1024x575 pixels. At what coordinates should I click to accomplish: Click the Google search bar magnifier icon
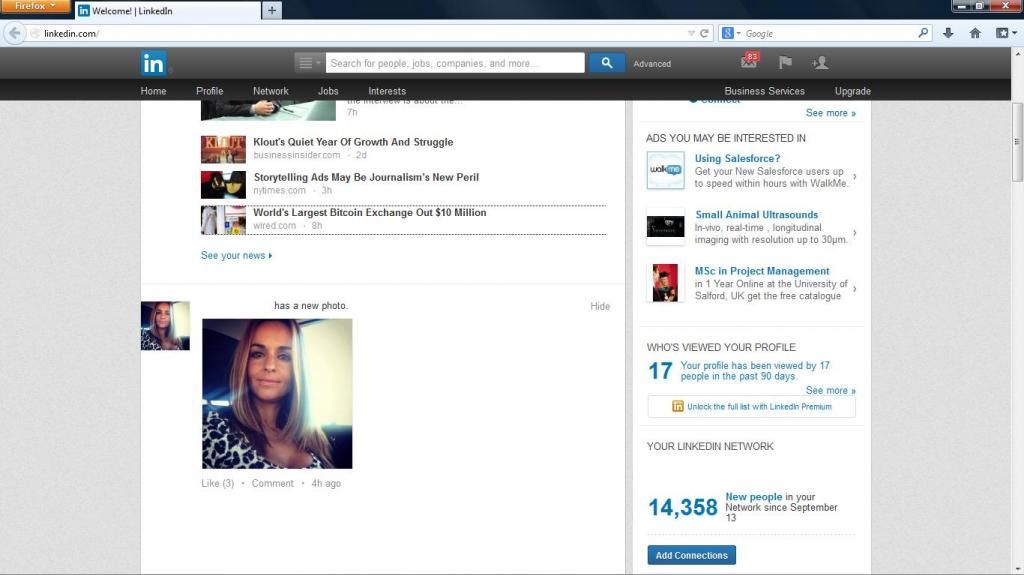[x=923, y=33]
